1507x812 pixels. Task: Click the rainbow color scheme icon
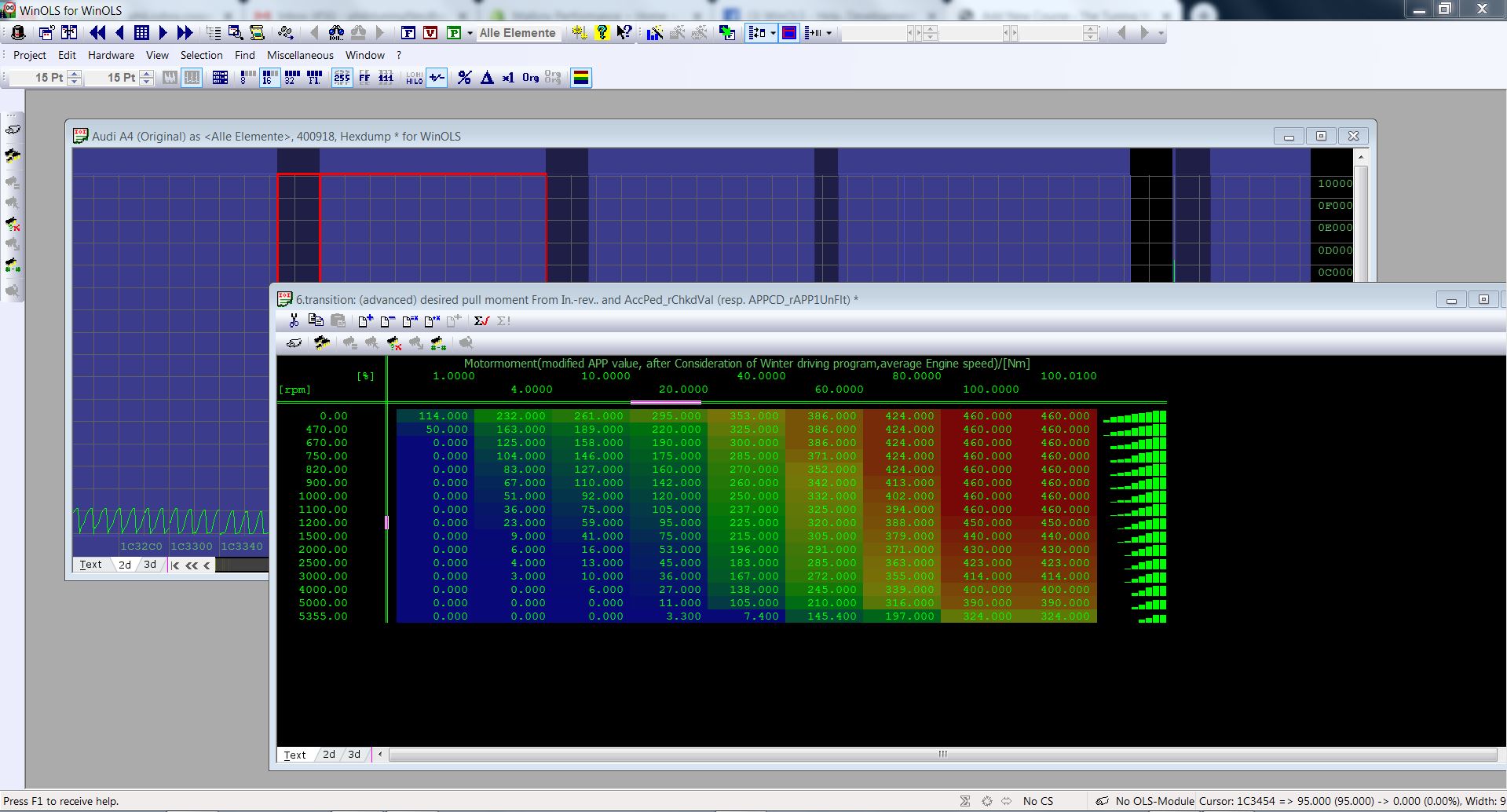[x=581, y=78]
